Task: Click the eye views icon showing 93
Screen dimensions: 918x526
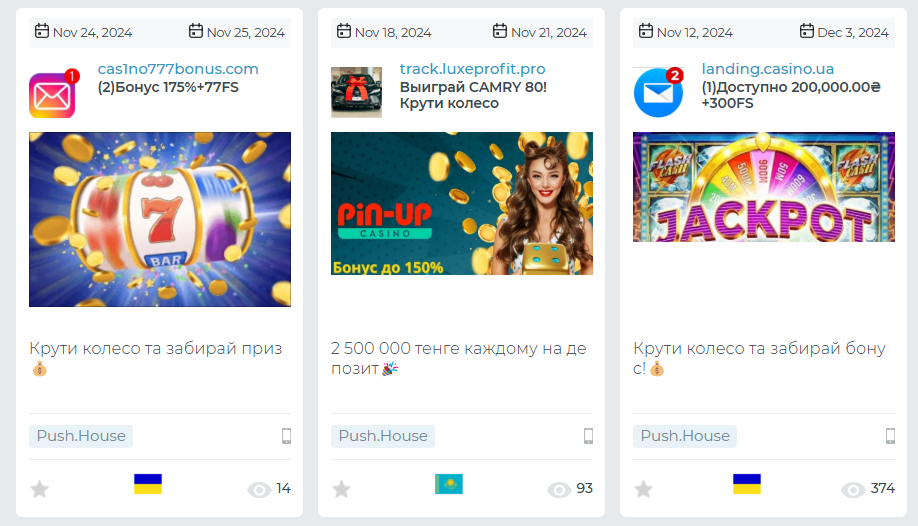Action: click(x=559, y=490)
